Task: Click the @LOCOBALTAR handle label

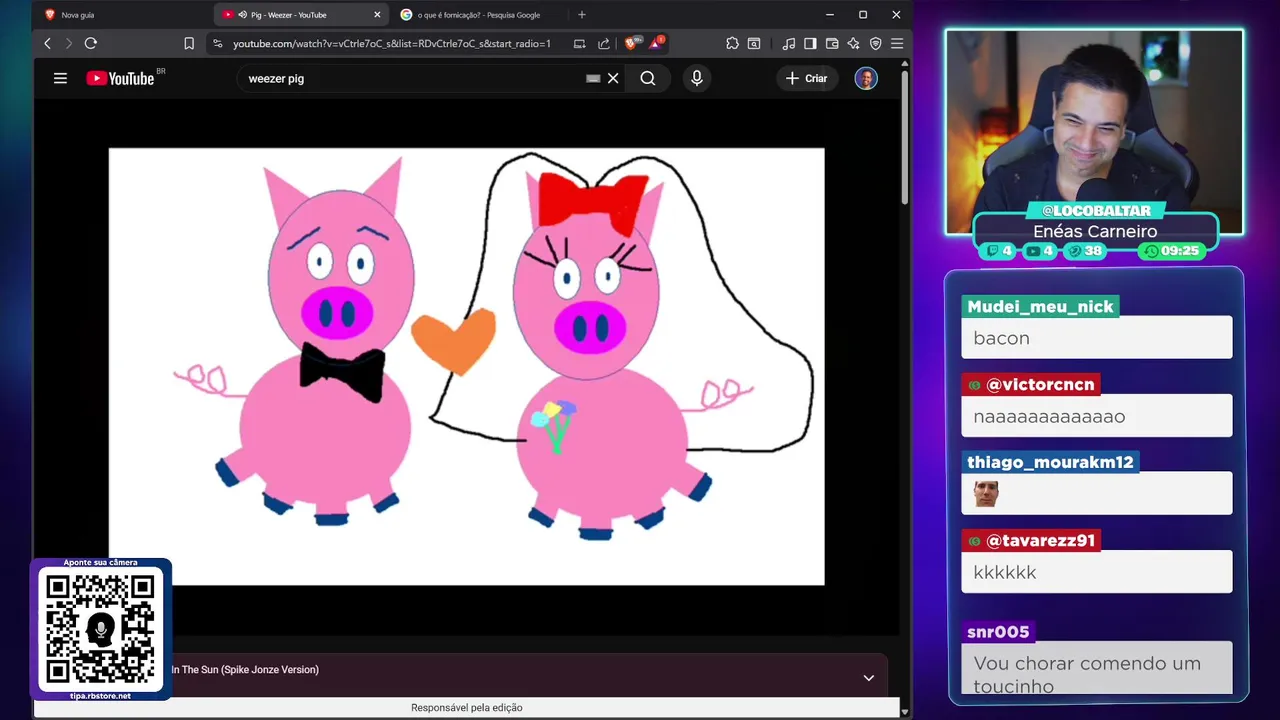Action: (1096, 211)
